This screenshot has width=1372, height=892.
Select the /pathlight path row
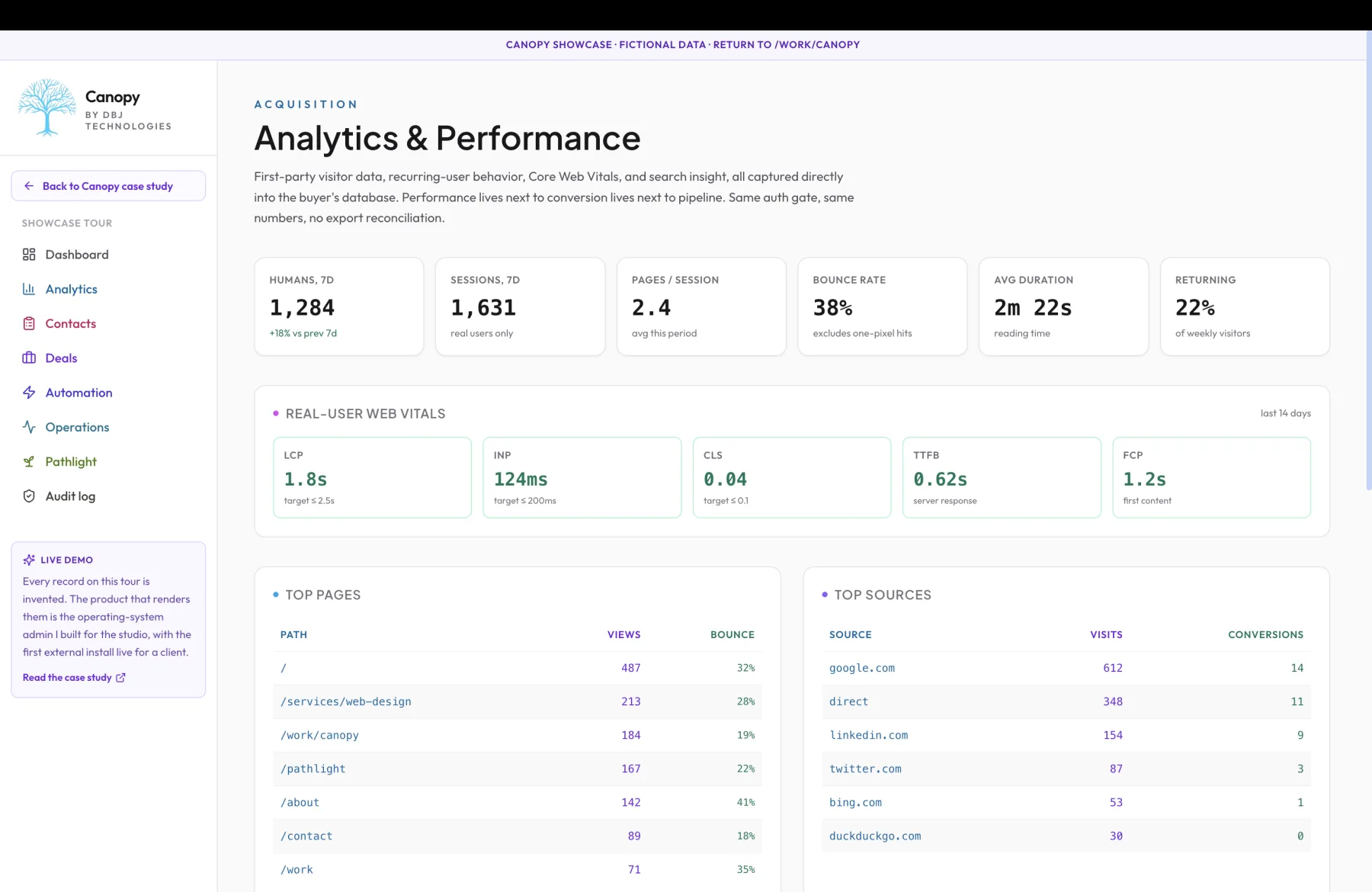pyautogui.click(x=518, y=768)
